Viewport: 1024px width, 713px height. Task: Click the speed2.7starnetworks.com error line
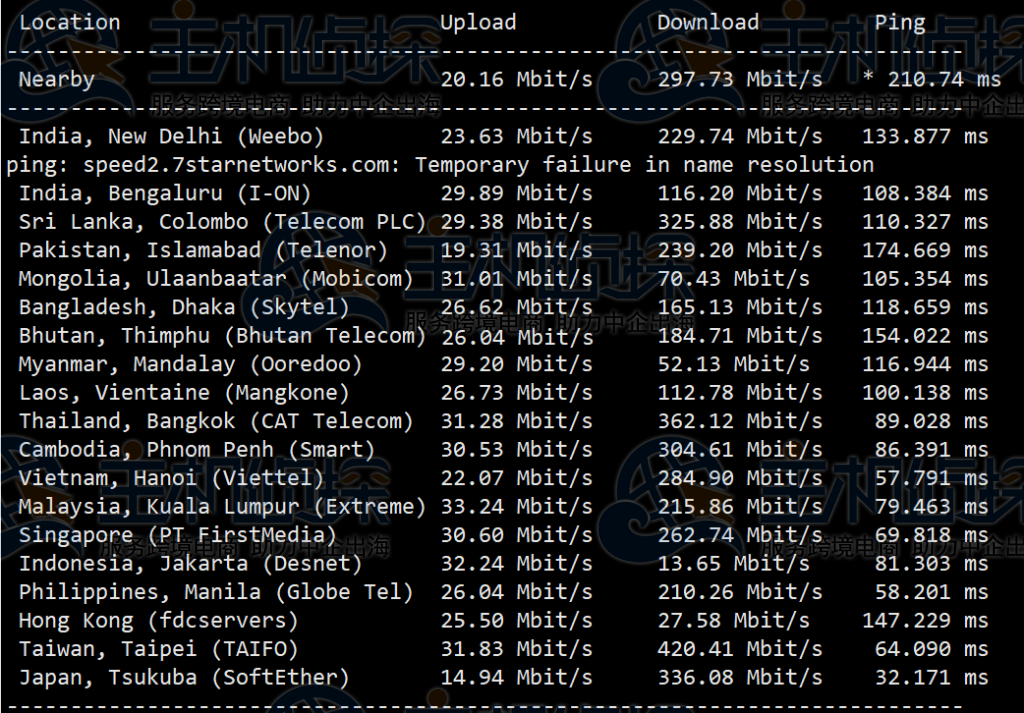(x=440, y=165)
